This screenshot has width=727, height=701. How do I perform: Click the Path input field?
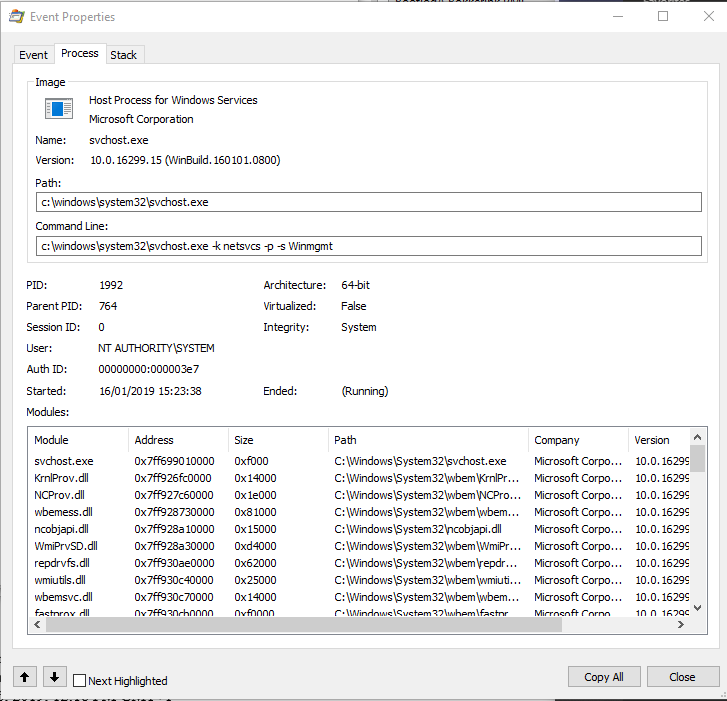(x=369, y=202)
